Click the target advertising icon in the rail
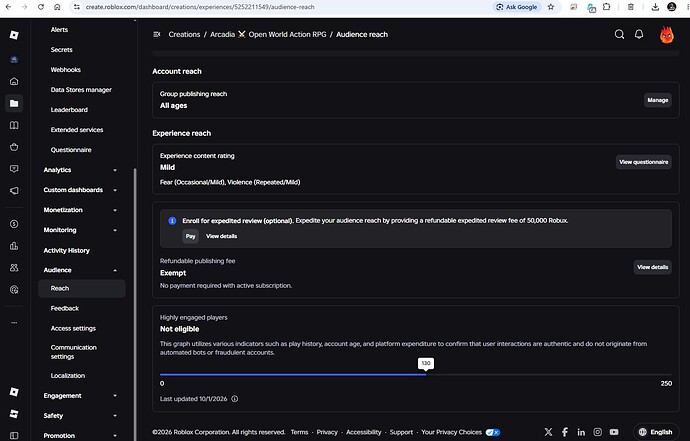 coord(14,290)
